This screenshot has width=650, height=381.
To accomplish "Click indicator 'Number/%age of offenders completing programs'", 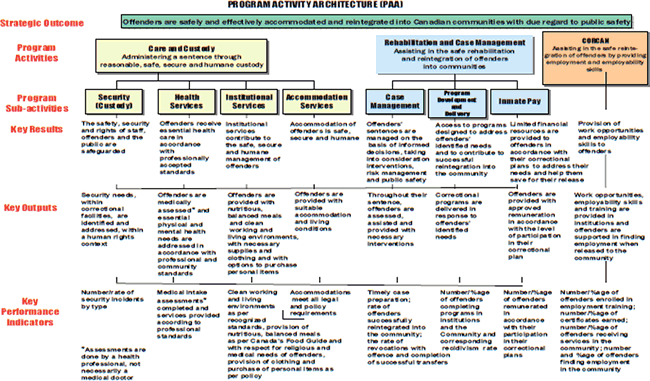I will point(468,320).
